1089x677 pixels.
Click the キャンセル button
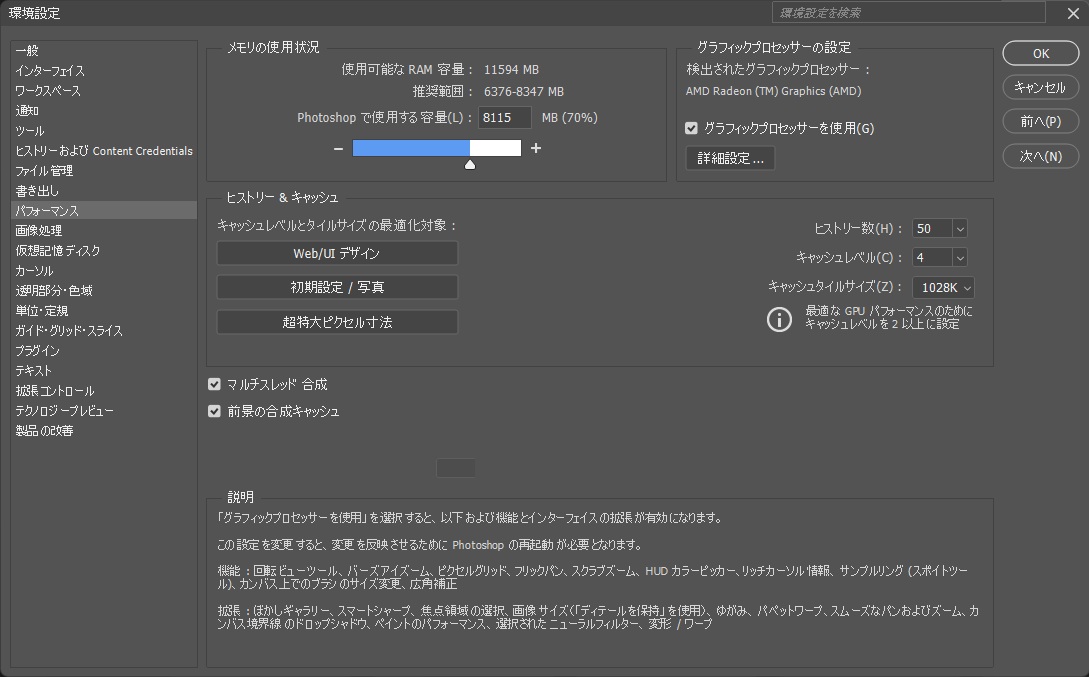coord(1040,87)
